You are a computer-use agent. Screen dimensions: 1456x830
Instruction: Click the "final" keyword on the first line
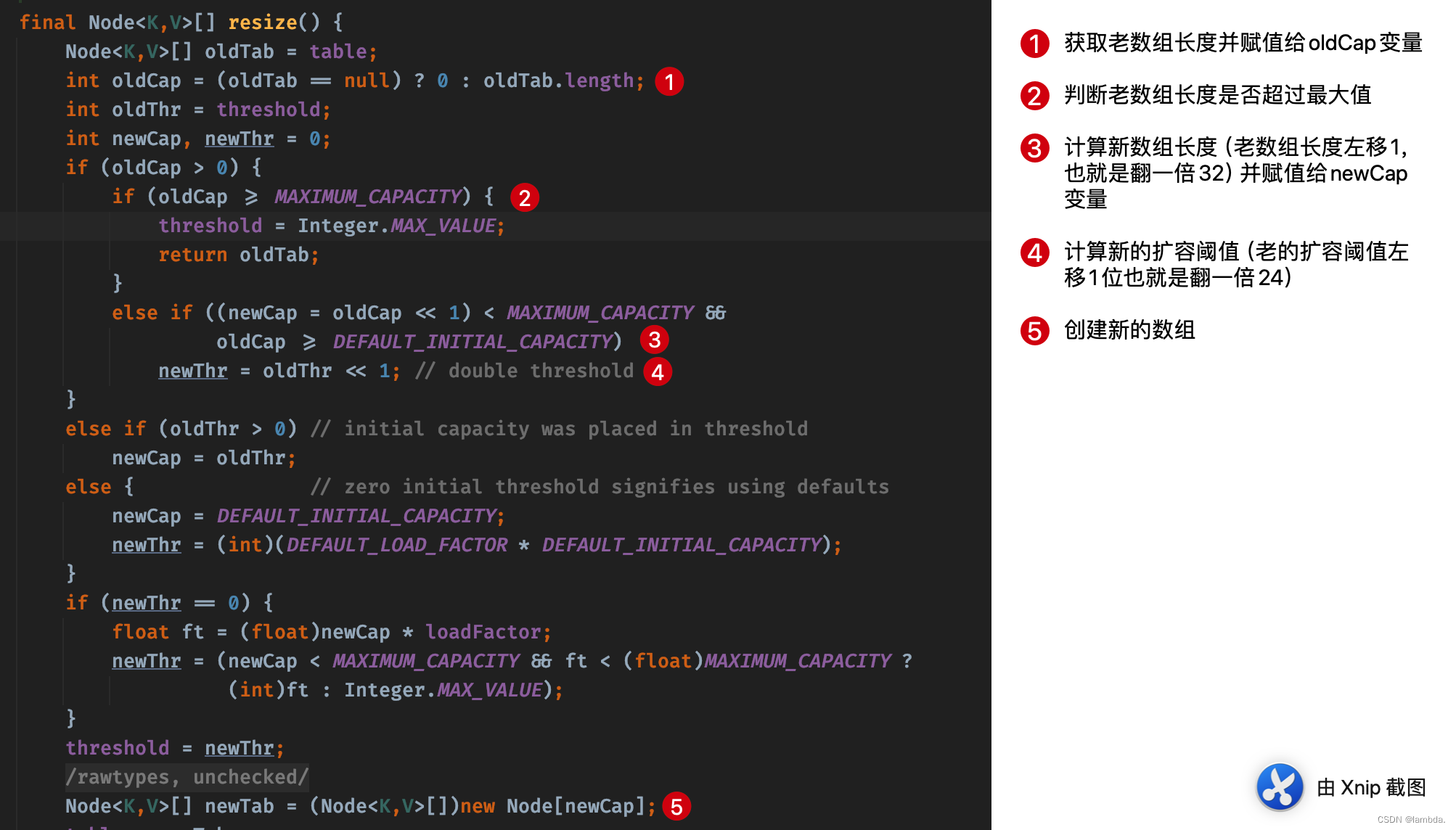(x=47, y=22)
